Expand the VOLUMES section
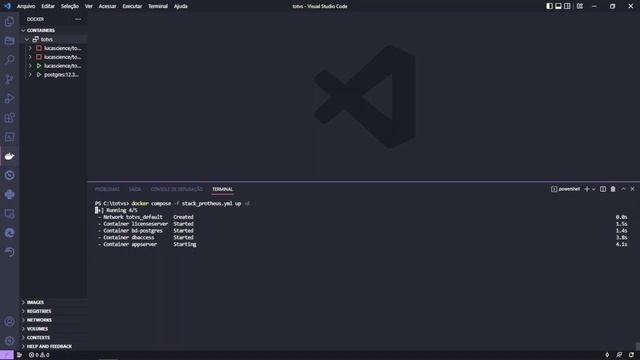The height and width of the screenshot is (360, 640). pyautogui.click(x=53, y=329)
